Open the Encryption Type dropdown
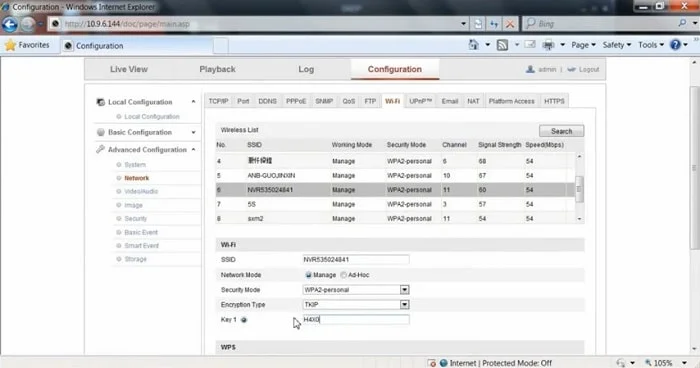Image resolution: width=700 pixels, height=368 pixels. (404, 305)
